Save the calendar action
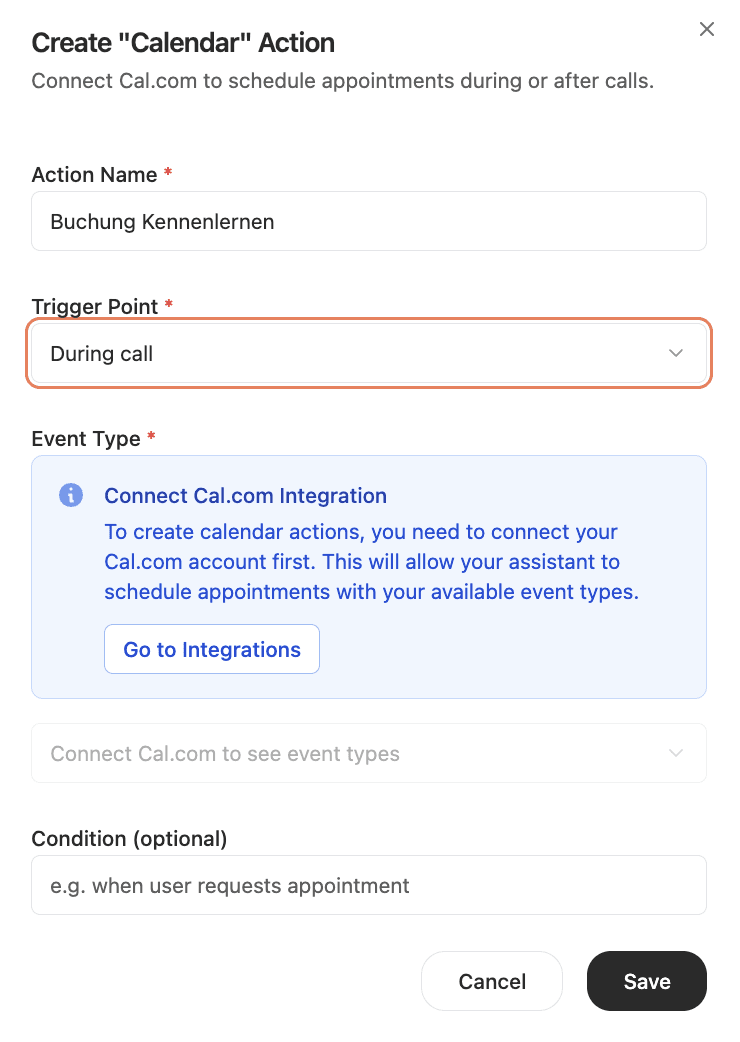740x1042 pixels. click(x=646, y=981)
